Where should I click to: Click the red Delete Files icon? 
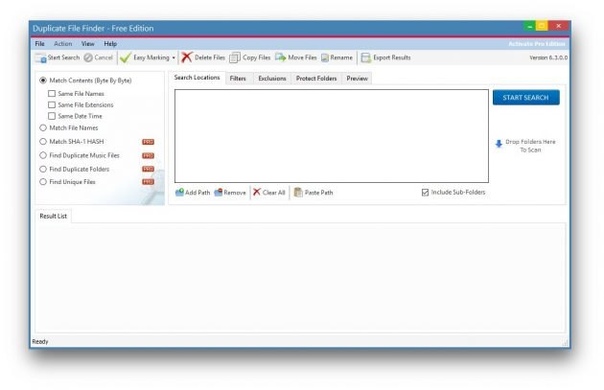tap(187, 57)
